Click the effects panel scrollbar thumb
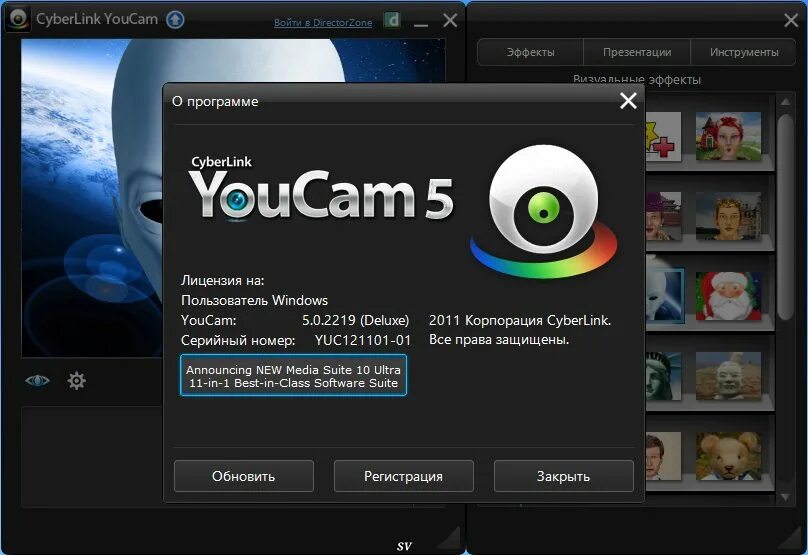 point(785,216)
